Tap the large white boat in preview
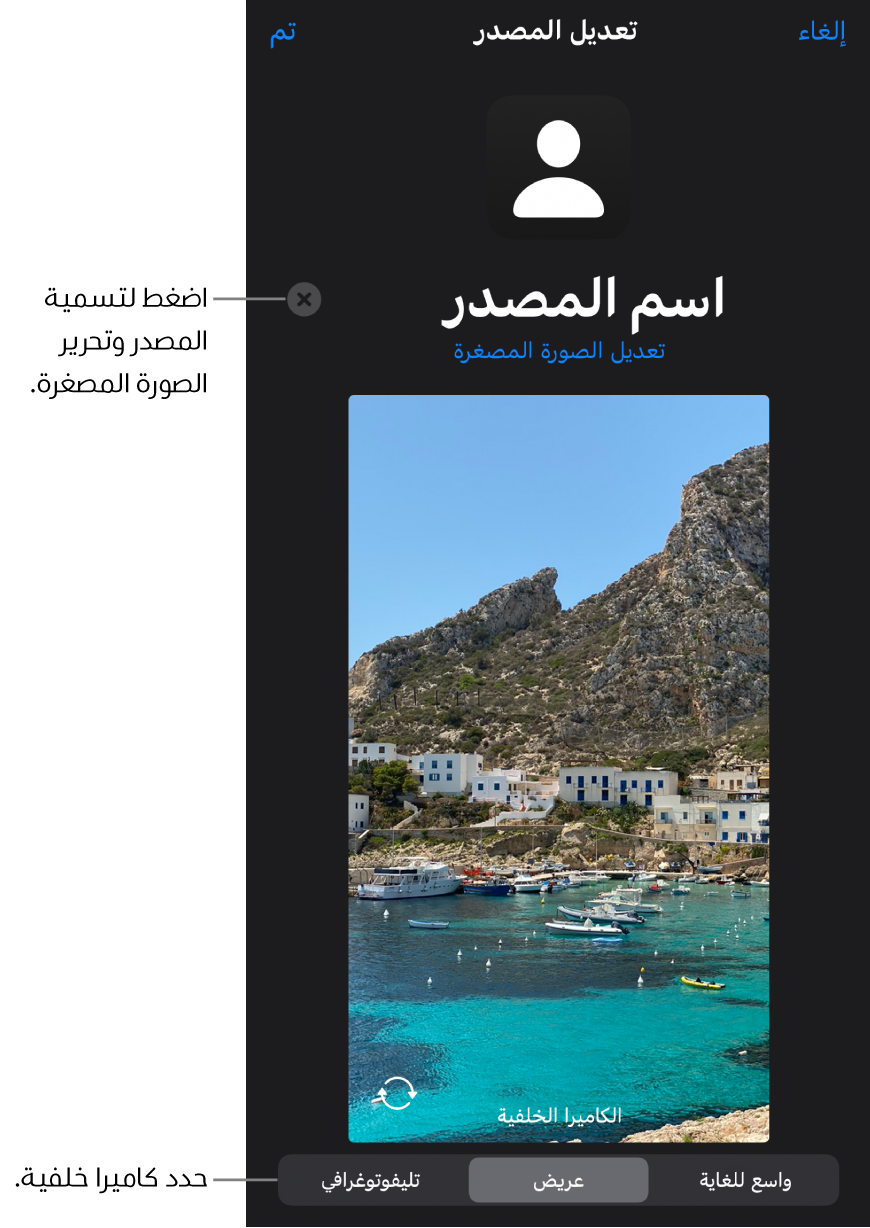Image resolution: width=870 pixels, height=1228 pixels. (408, 880)
